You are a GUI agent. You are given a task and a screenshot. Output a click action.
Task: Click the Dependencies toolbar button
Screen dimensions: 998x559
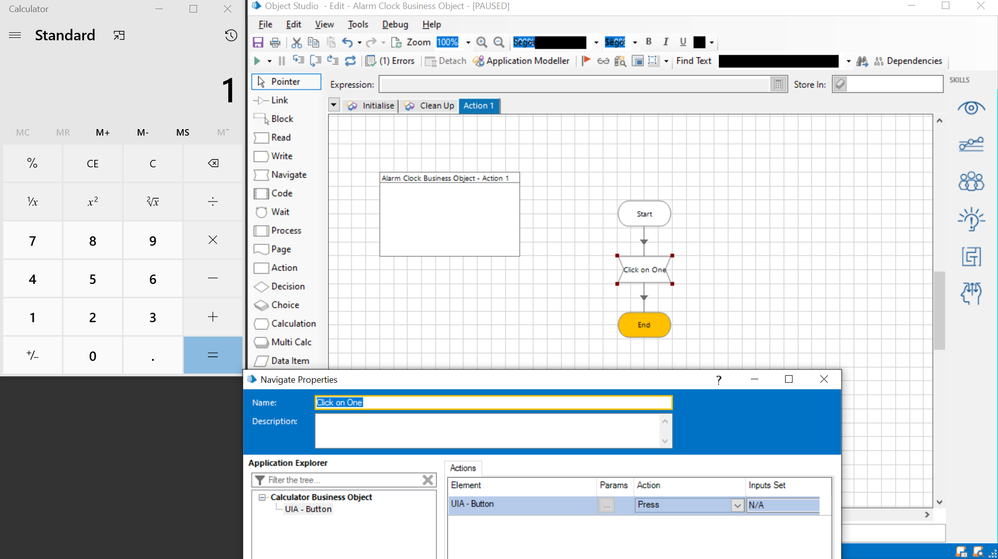907,61
